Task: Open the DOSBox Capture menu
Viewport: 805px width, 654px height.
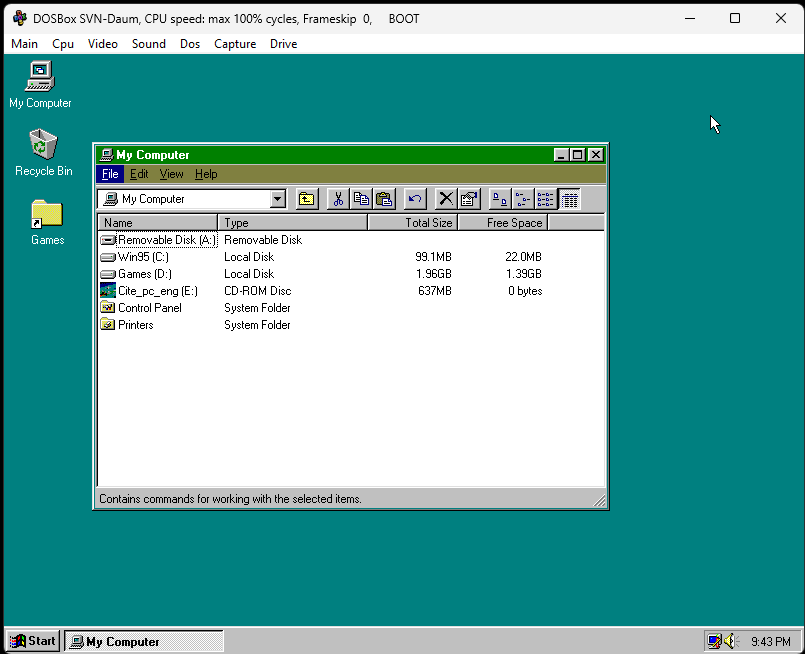Action: pos(235,44)
